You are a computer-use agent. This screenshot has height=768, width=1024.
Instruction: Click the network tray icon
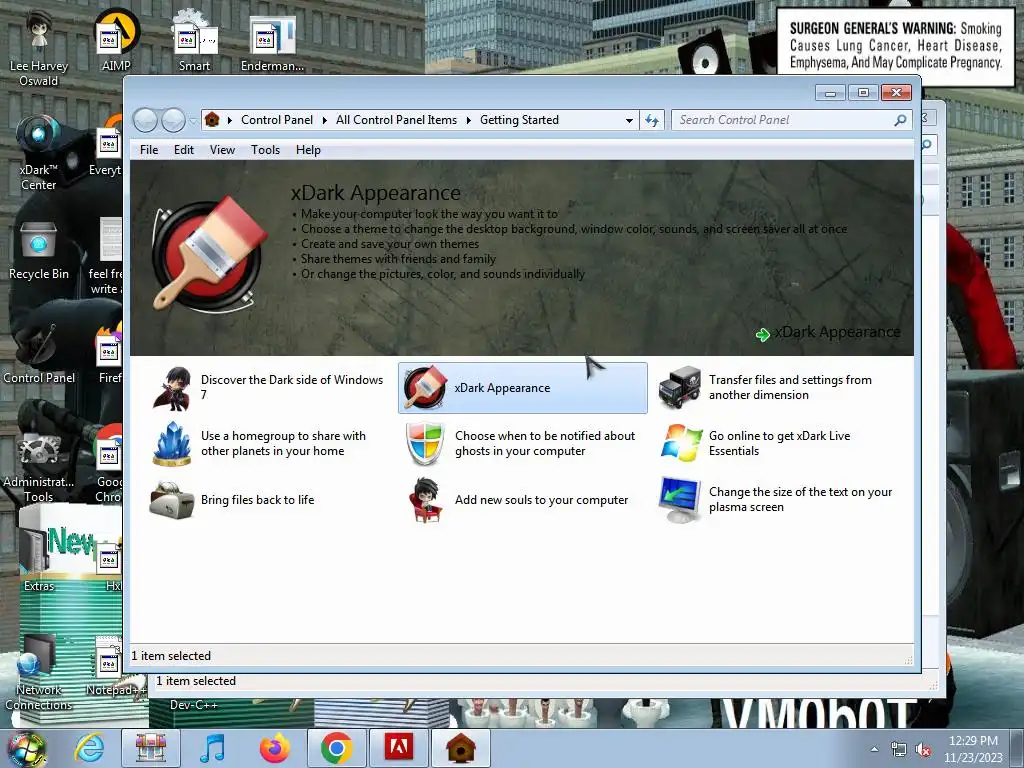click(x=899, y=750)
